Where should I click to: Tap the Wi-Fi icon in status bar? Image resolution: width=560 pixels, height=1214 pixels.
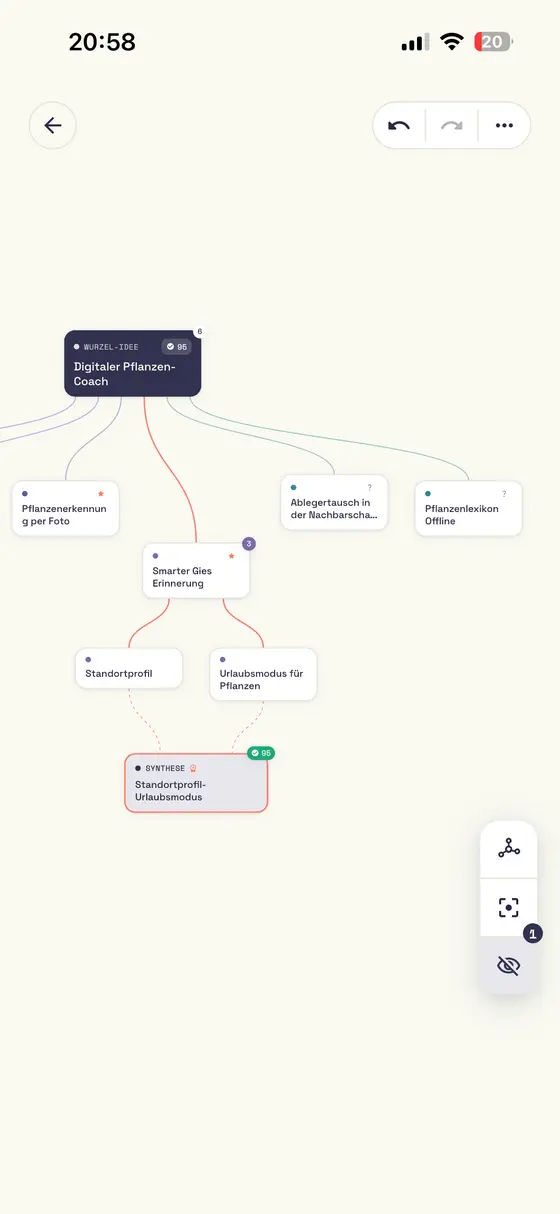coord(452,42)
